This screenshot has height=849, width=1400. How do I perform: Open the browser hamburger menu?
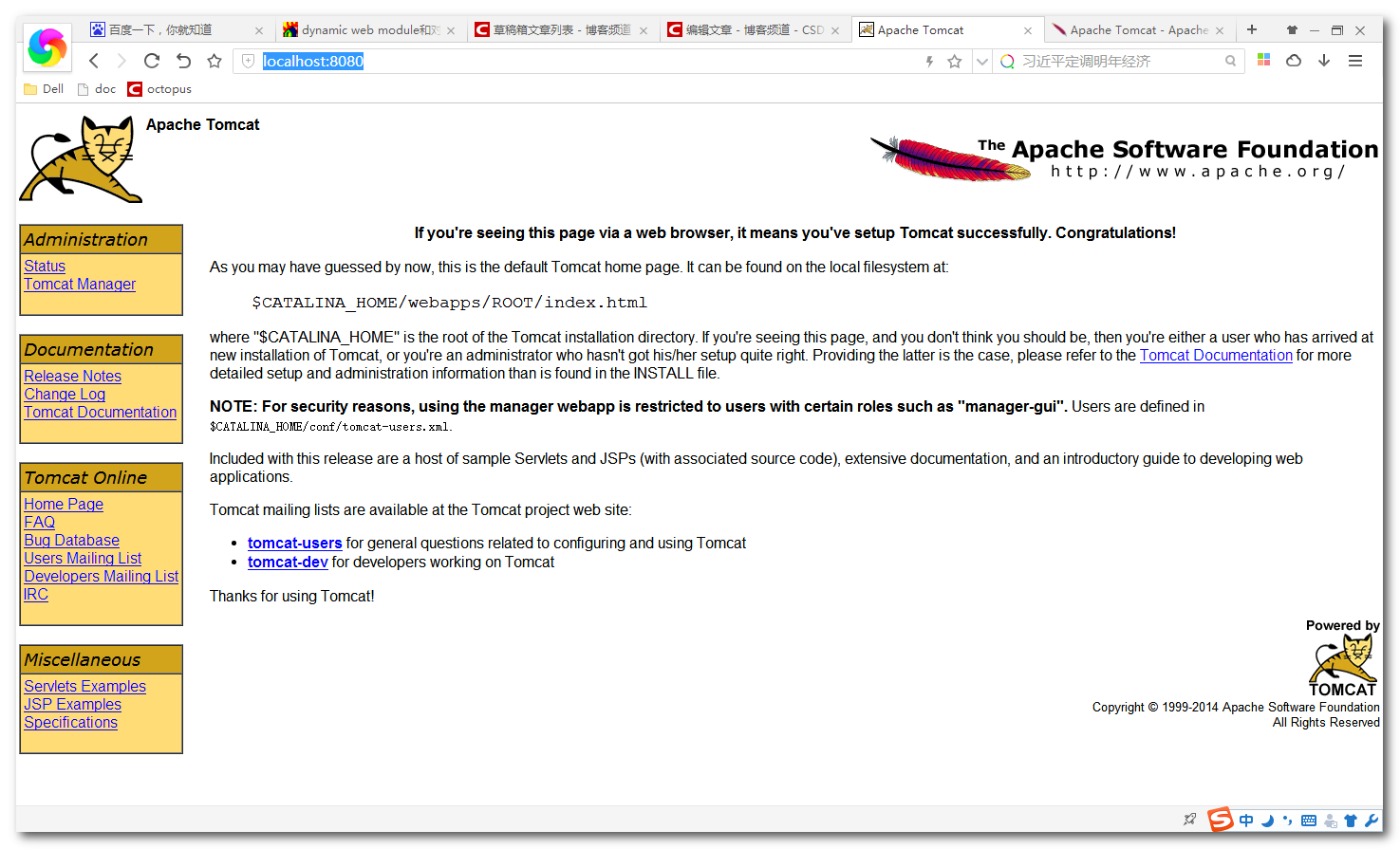point(1355,60)
